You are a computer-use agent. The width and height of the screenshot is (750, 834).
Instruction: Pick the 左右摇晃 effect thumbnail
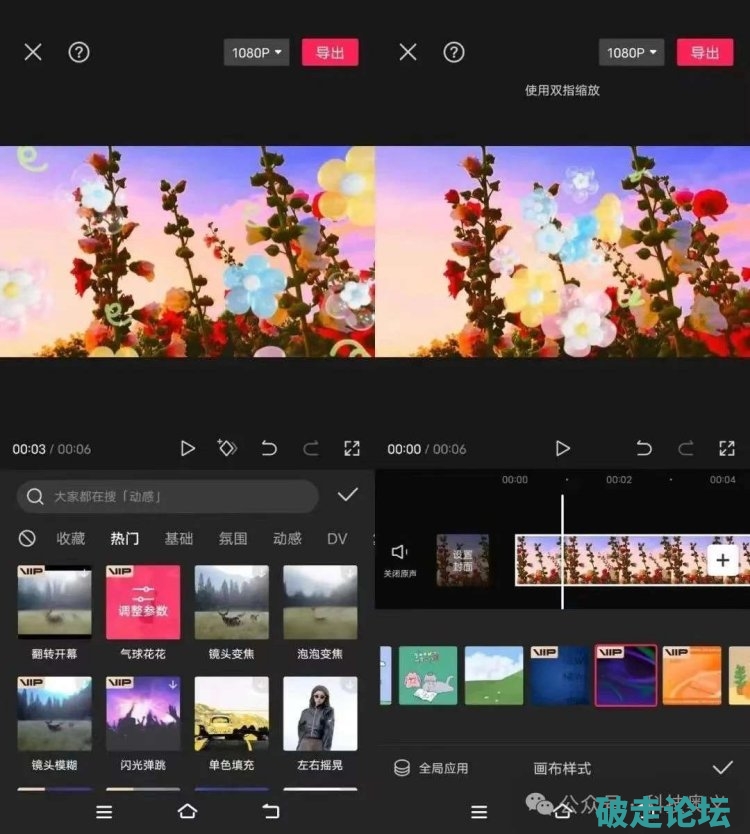tap(320, 714)
